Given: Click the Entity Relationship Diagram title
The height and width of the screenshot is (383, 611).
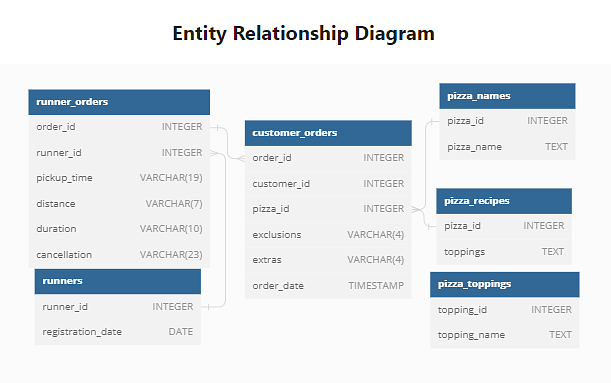Looking at the screenshot, I should tap(304, 34).
